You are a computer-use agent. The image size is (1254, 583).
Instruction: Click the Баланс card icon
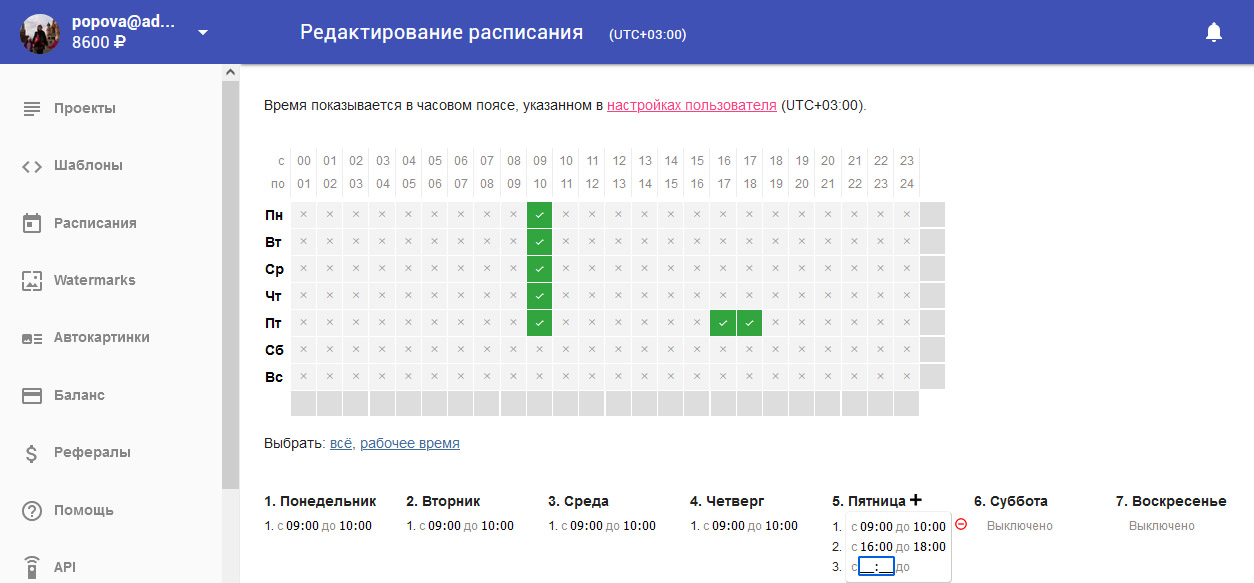[32, 396]
